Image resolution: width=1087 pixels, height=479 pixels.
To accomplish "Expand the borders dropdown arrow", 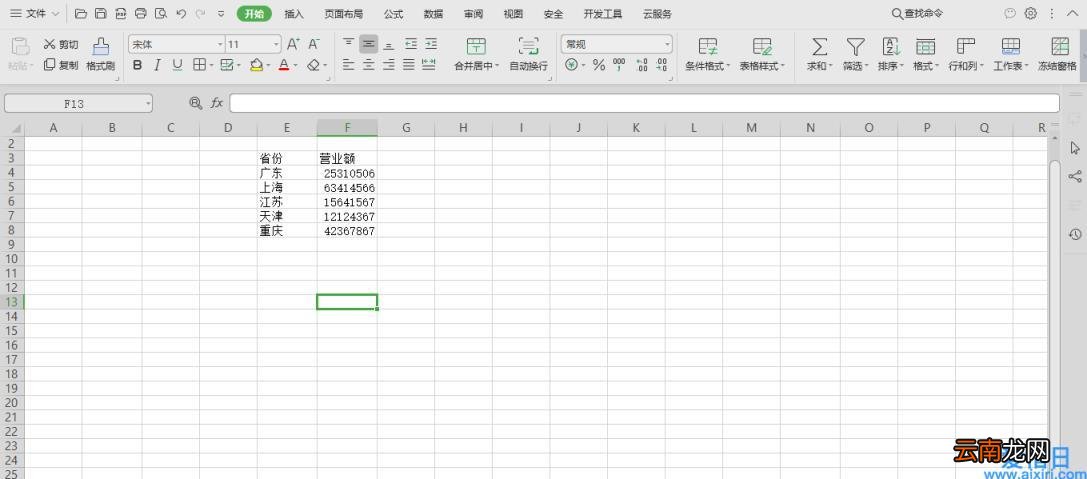I will pos(211,65).
